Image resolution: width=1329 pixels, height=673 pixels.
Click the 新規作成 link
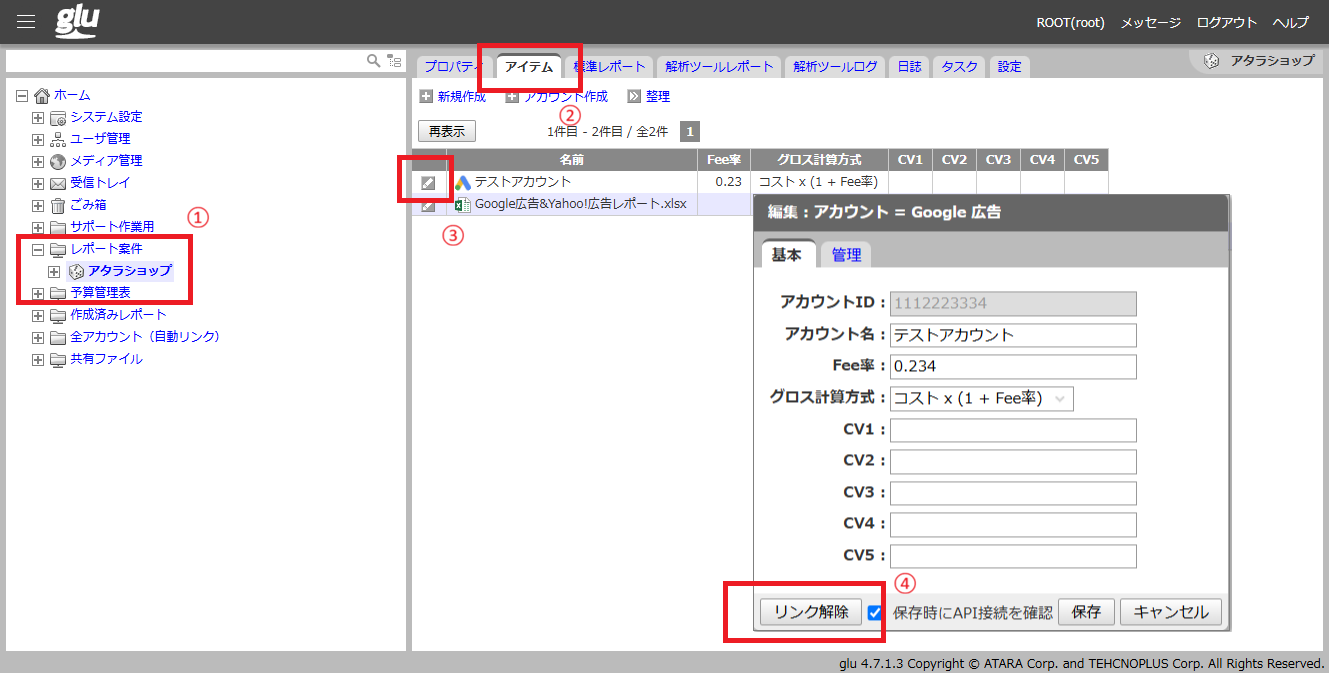point(462,97)
